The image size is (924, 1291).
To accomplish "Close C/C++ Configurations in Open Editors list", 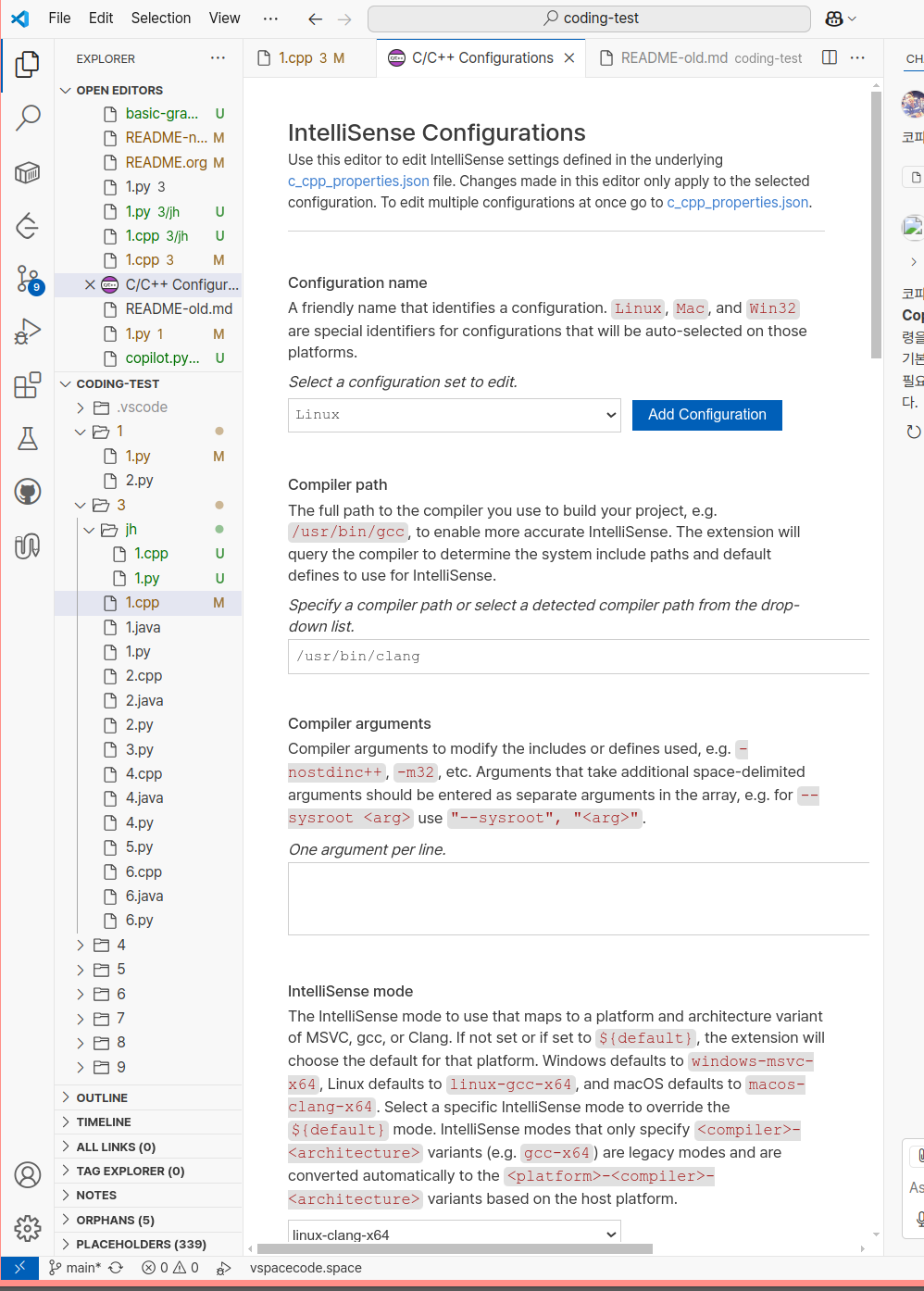I will pyautogui.click(x=90, y=284).
